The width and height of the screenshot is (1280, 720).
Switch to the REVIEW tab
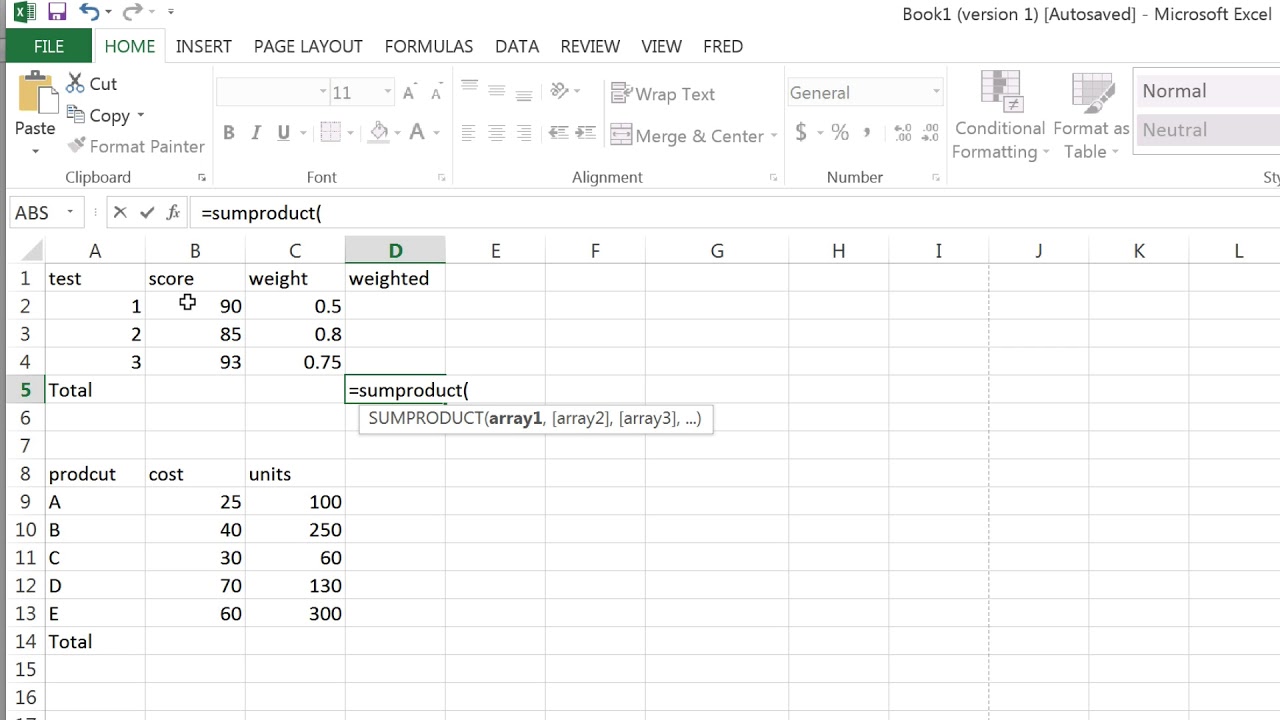pyautogui.click(x=590, y=46)
